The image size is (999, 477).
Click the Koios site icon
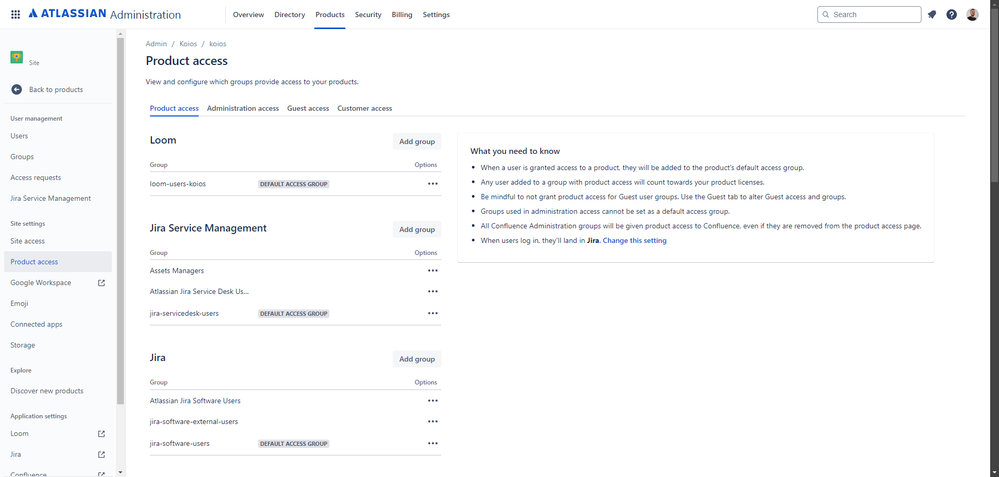point(17,57)
